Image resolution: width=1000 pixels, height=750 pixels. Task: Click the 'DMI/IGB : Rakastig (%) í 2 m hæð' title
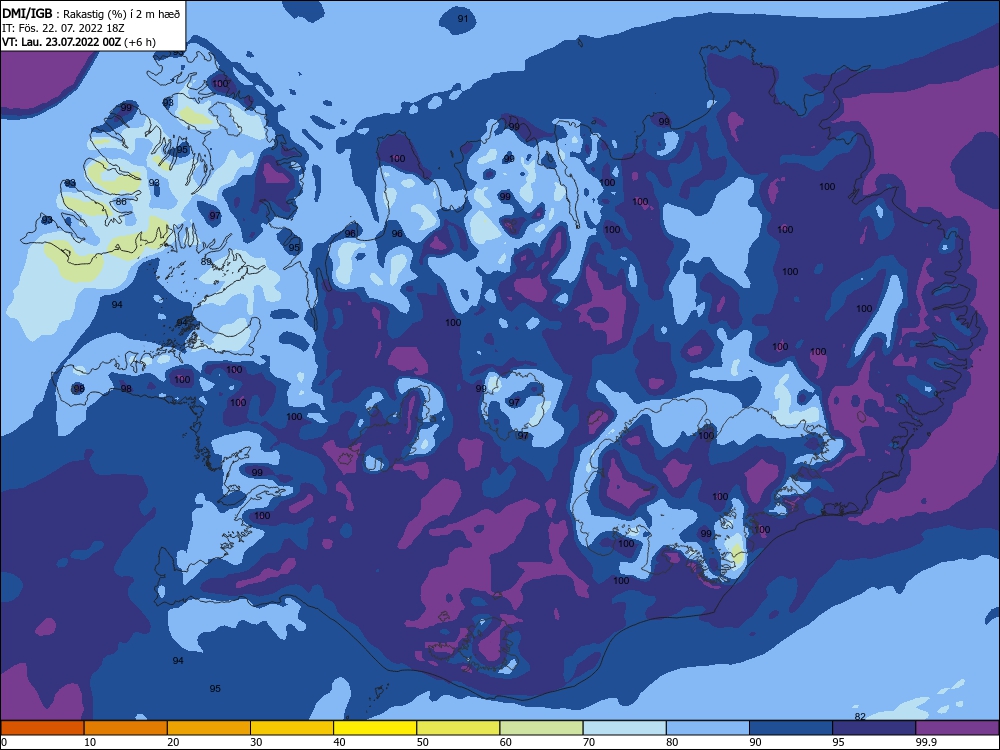tap(91, 13)
